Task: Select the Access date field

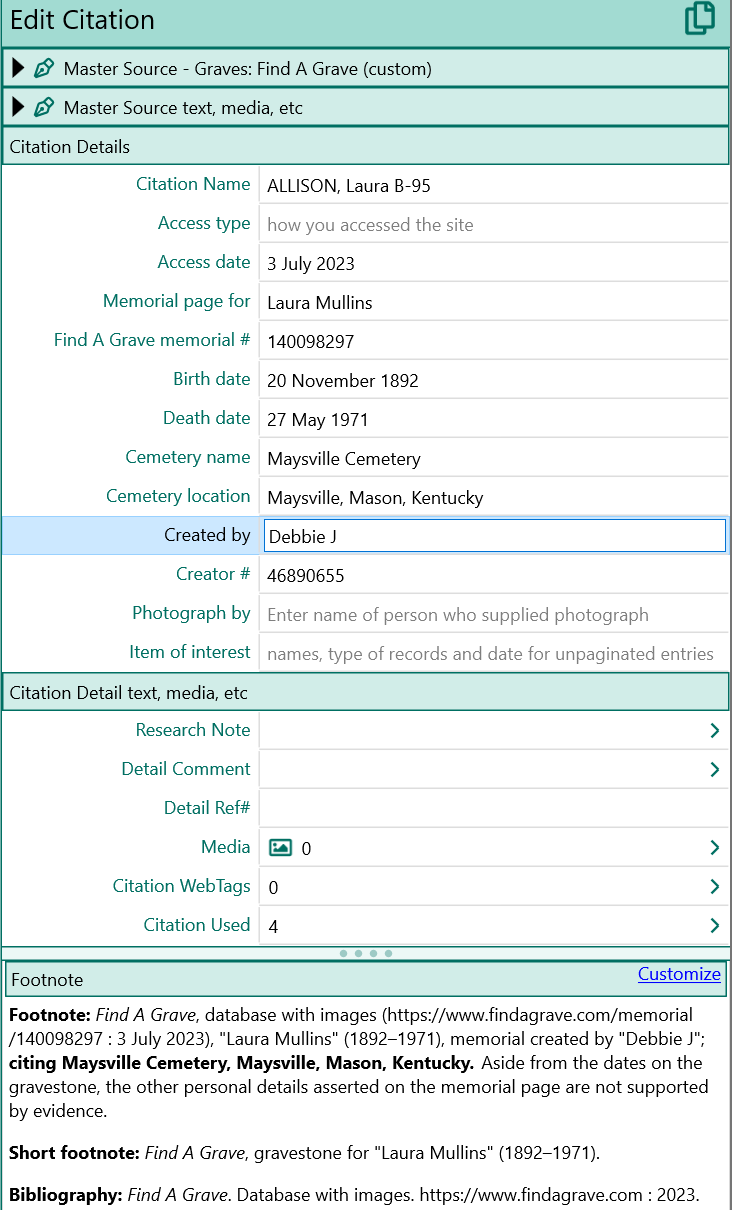Action: [493, 263]
